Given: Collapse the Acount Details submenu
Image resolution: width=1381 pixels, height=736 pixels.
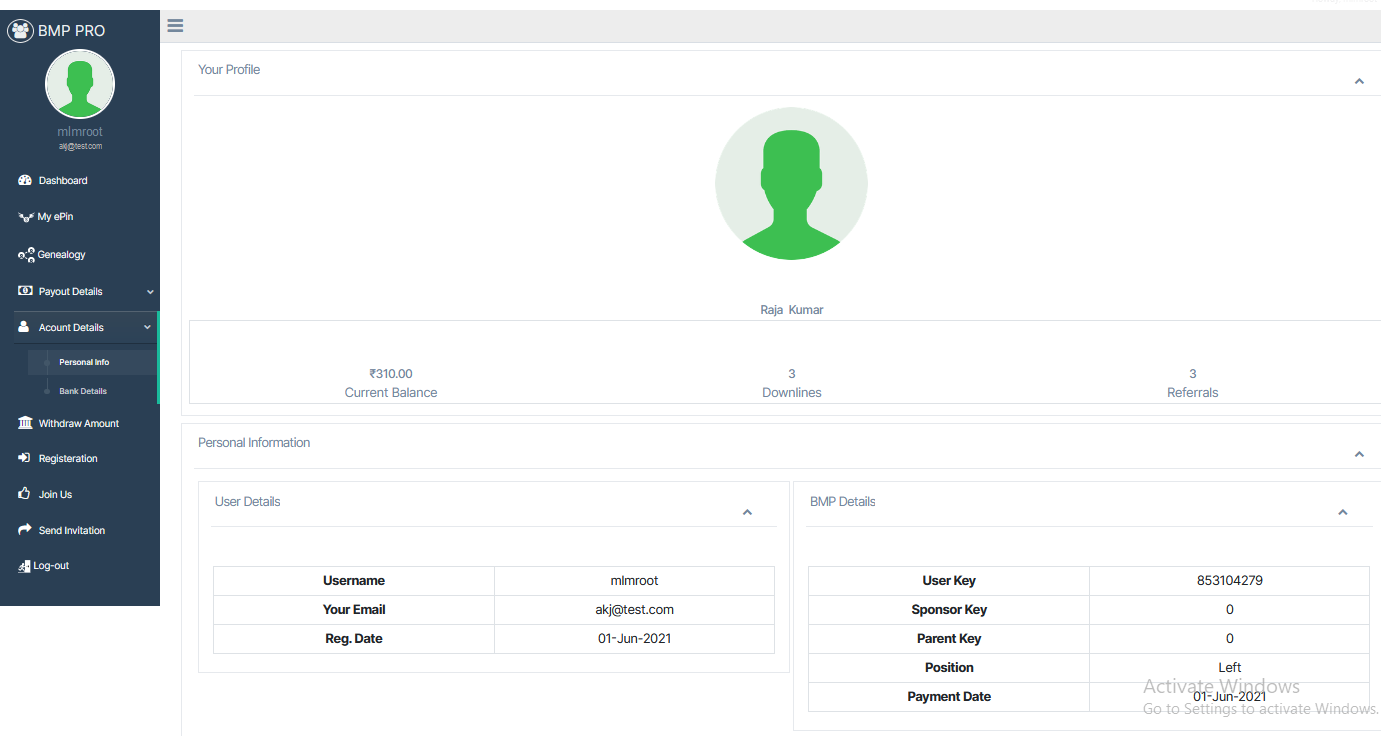Looking at the screenshot, I should pyautogui.click(x=147, y=327).
